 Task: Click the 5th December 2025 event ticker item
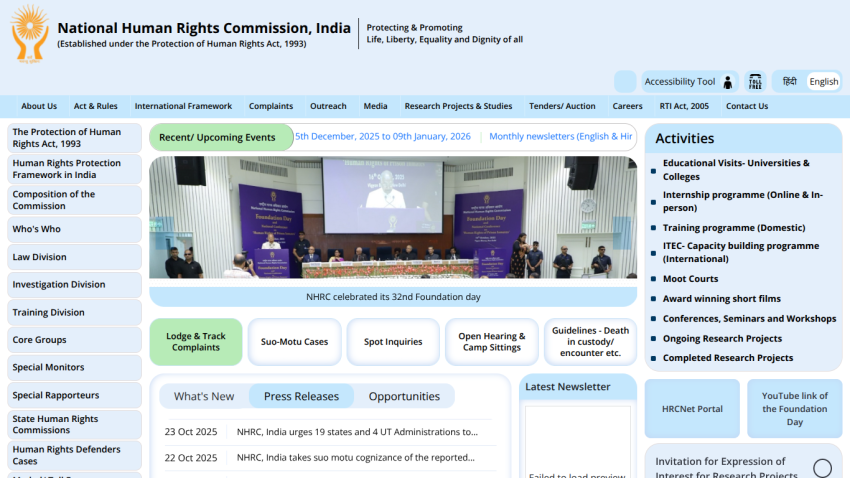click(383, 137)
